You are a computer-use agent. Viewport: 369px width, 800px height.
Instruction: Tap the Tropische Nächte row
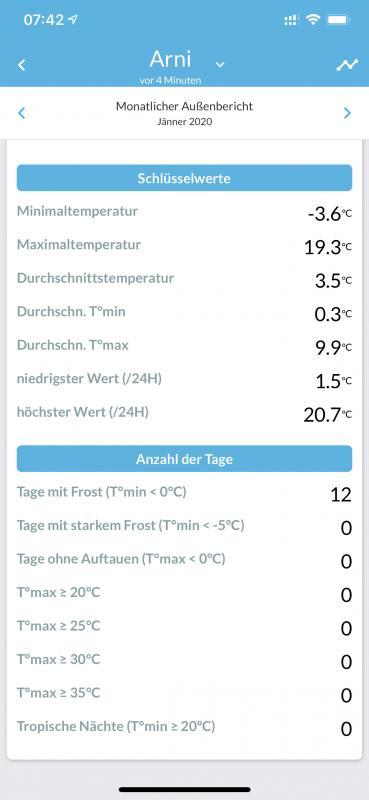tap(184, 728)
